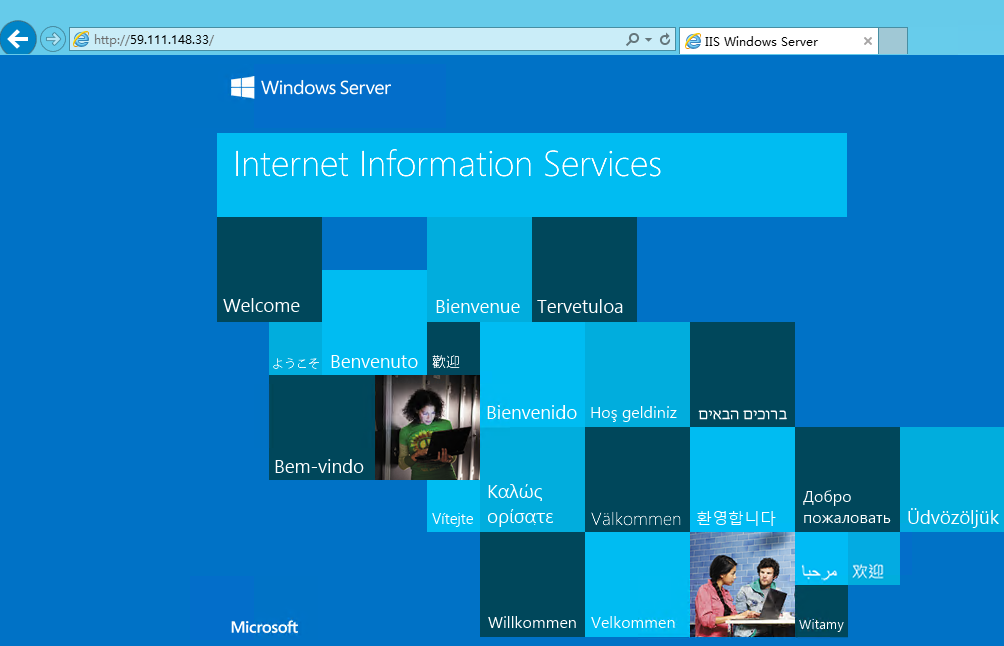Select the IIS Windows Server tab
The height and width of the screenshot is (646, 1004).
tap(778, 42)
